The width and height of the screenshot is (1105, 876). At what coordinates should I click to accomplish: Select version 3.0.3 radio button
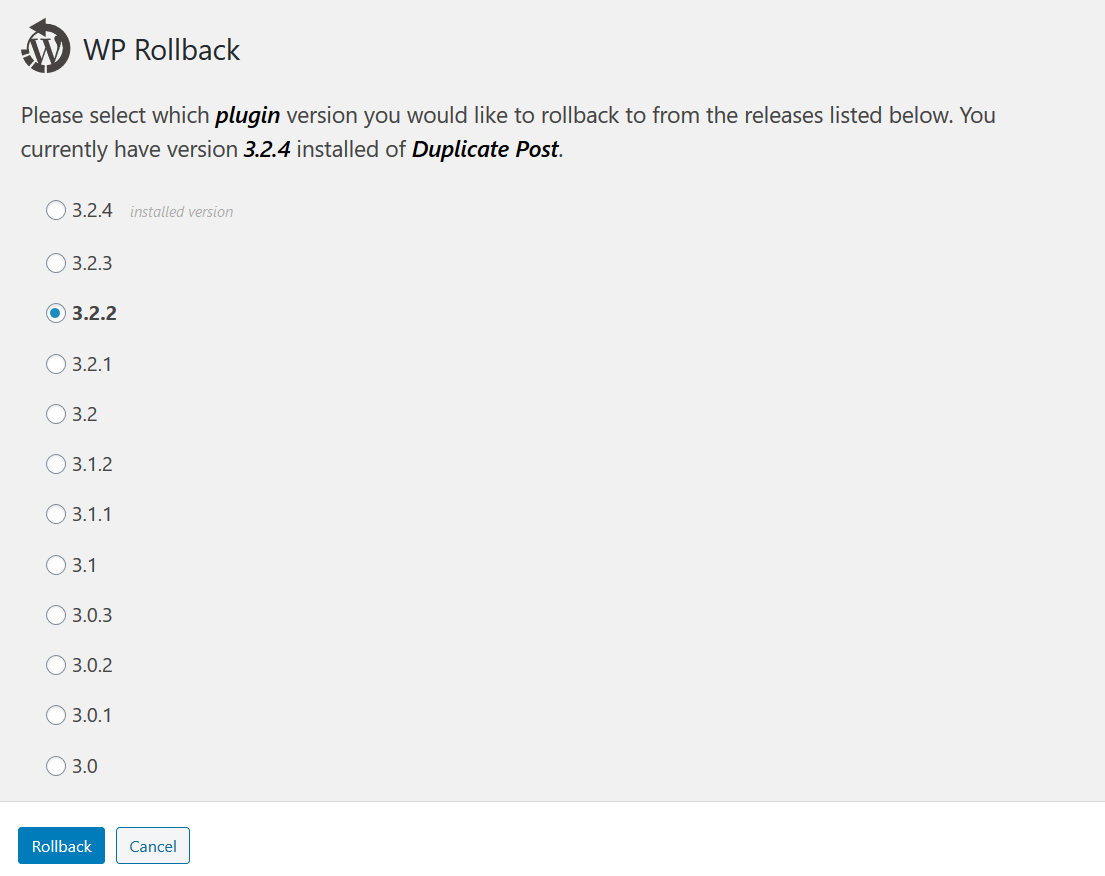point(56,615)
